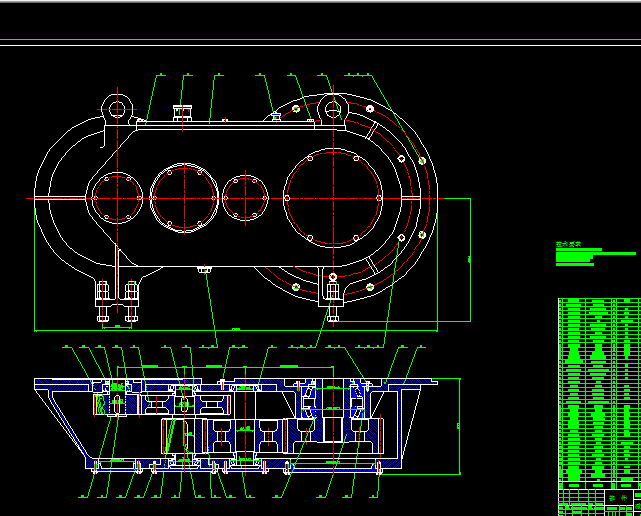
Task: Select the leftmost small bearing cover circle
Action: [117, 198]
